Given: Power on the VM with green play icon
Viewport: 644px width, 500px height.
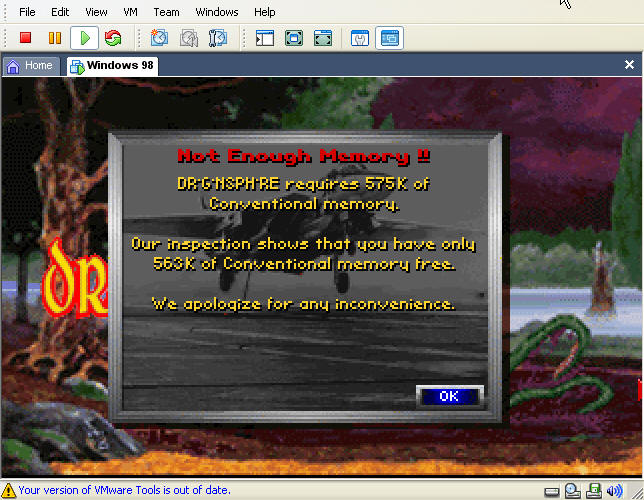Looking at the screenshot, I should 85,38.
